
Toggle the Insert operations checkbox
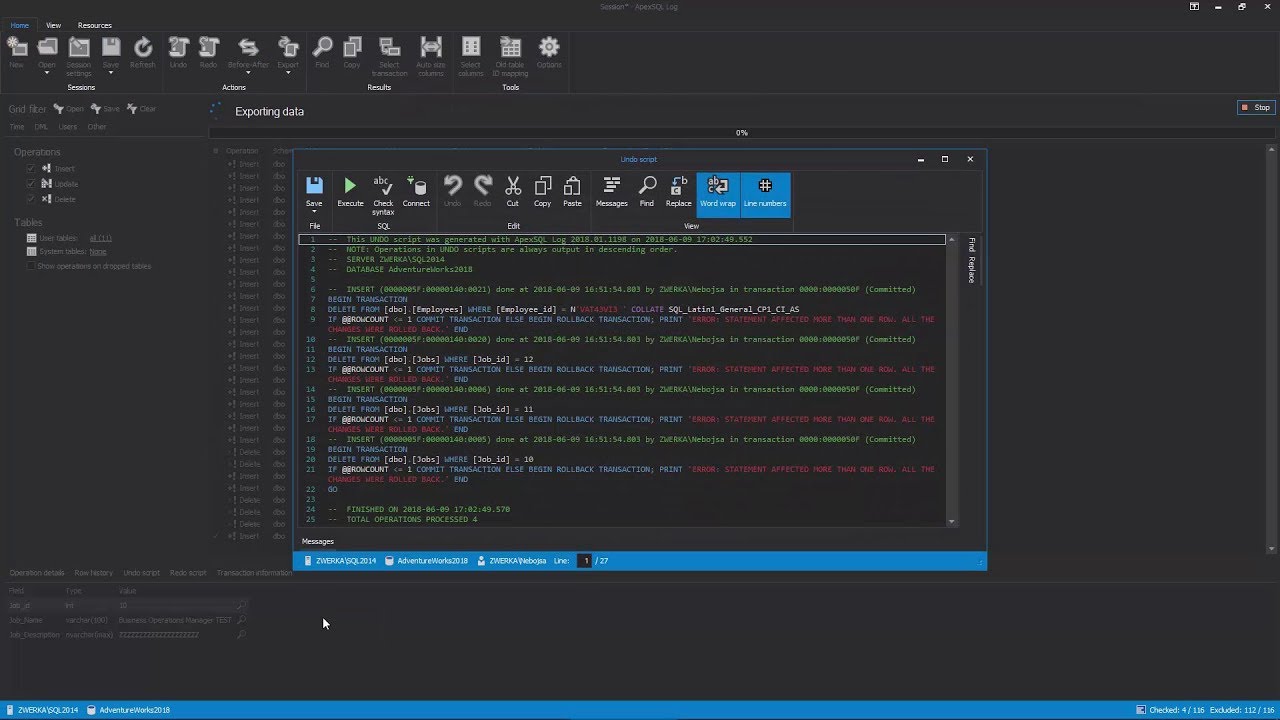(32, 168)
